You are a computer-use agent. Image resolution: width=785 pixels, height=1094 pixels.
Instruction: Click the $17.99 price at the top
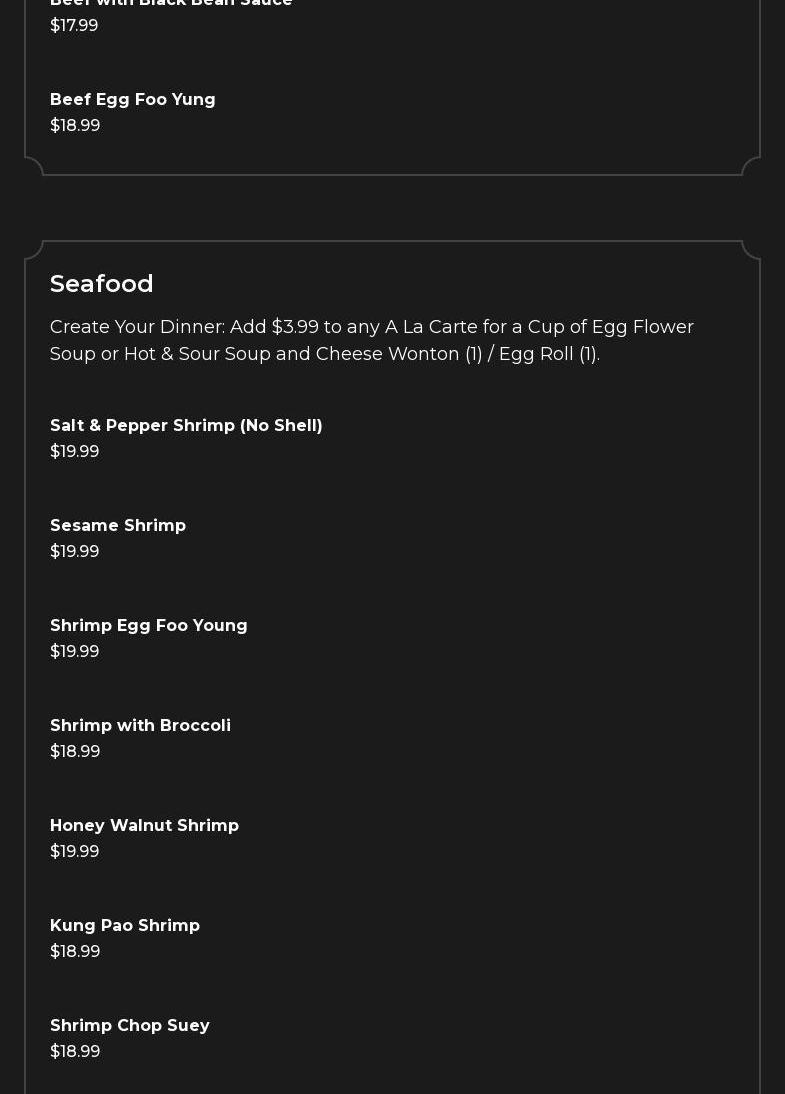[x=74, y=25]
